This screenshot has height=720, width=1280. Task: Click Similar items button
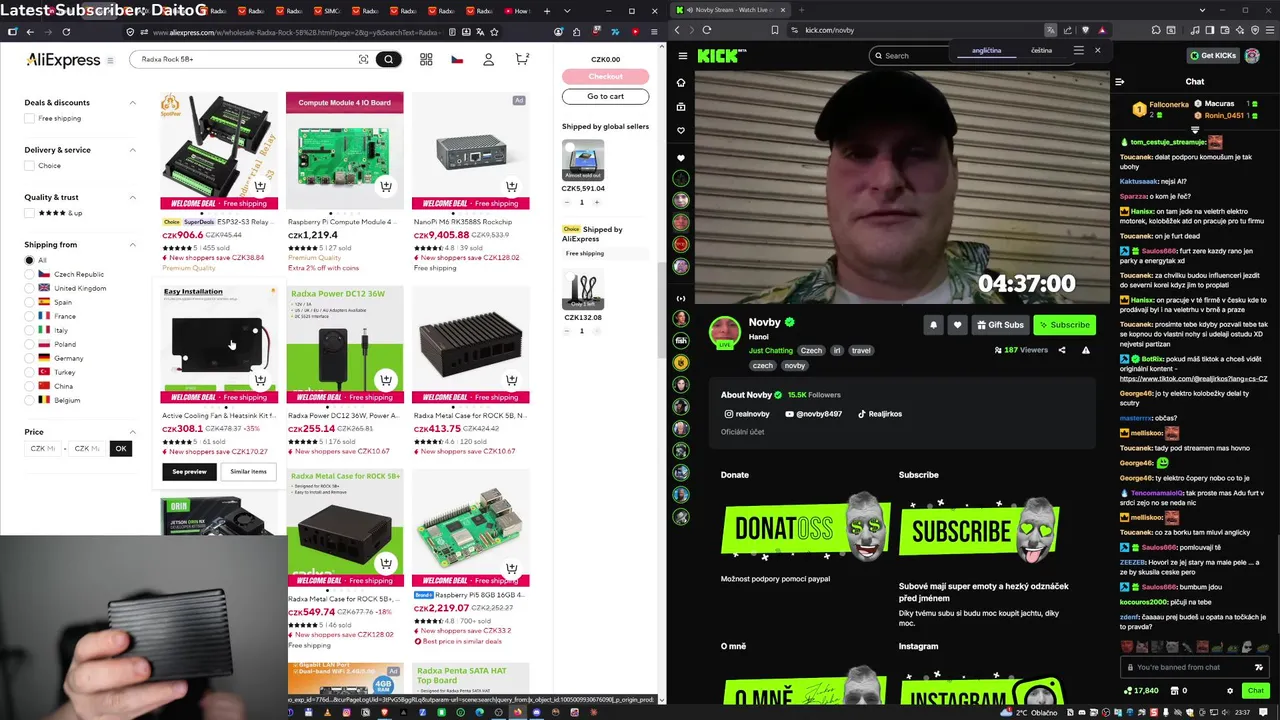pyautogui.click(x=248, y=471)
